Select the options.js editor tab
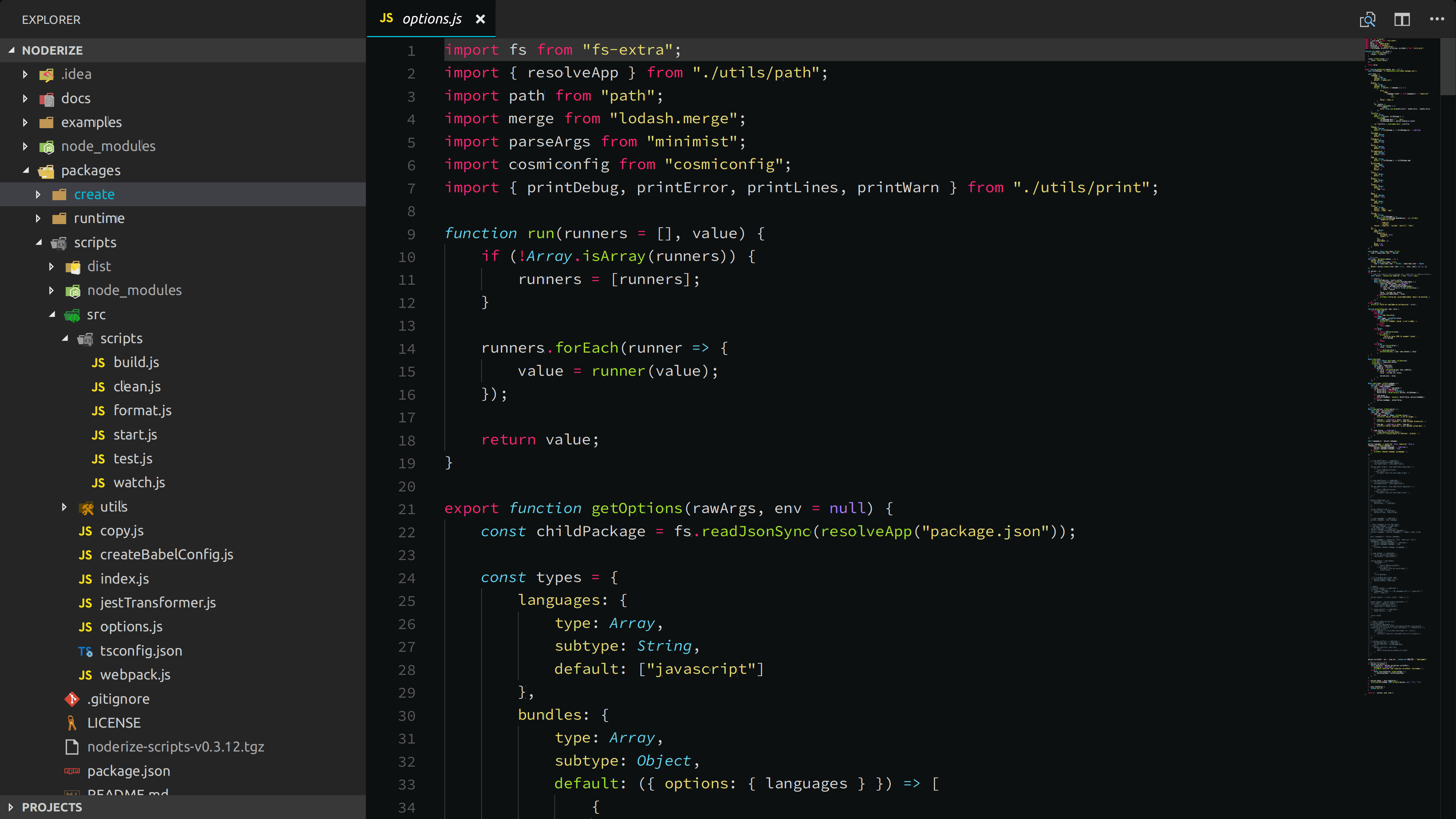Screen dimensions: 1456x819 coord(431,19)
